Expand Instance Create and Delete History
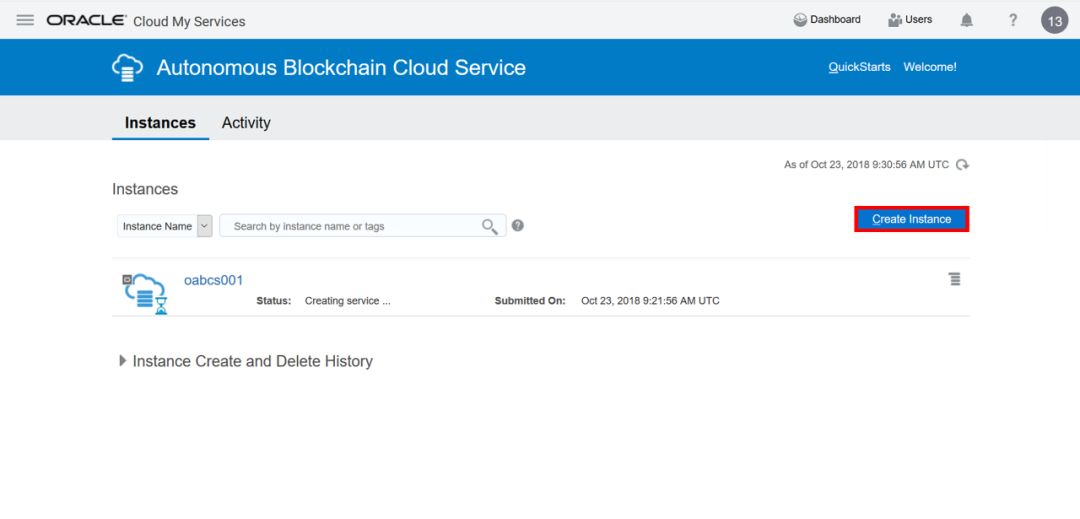Viewport: 1080px width, 519px height. tap(123, 361)
